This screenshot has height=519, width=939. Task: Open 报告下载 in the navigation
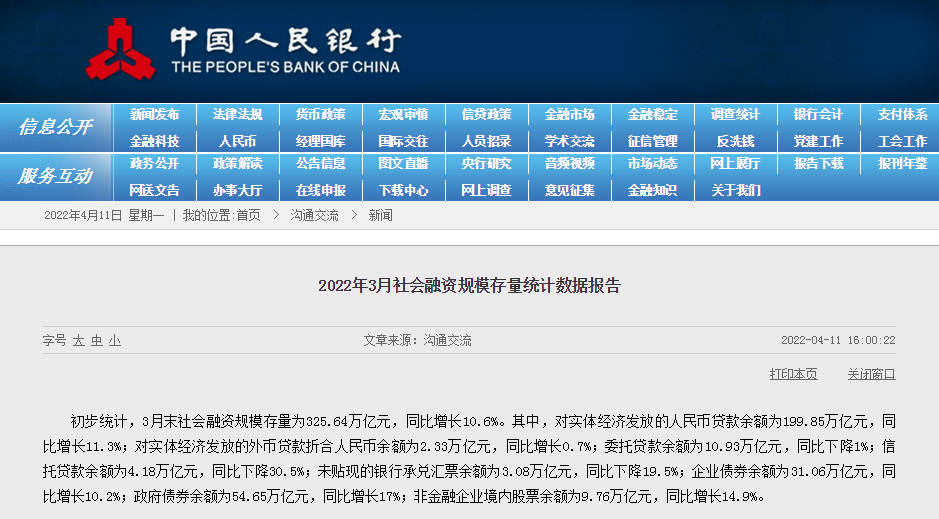click(x=818, y=164)
